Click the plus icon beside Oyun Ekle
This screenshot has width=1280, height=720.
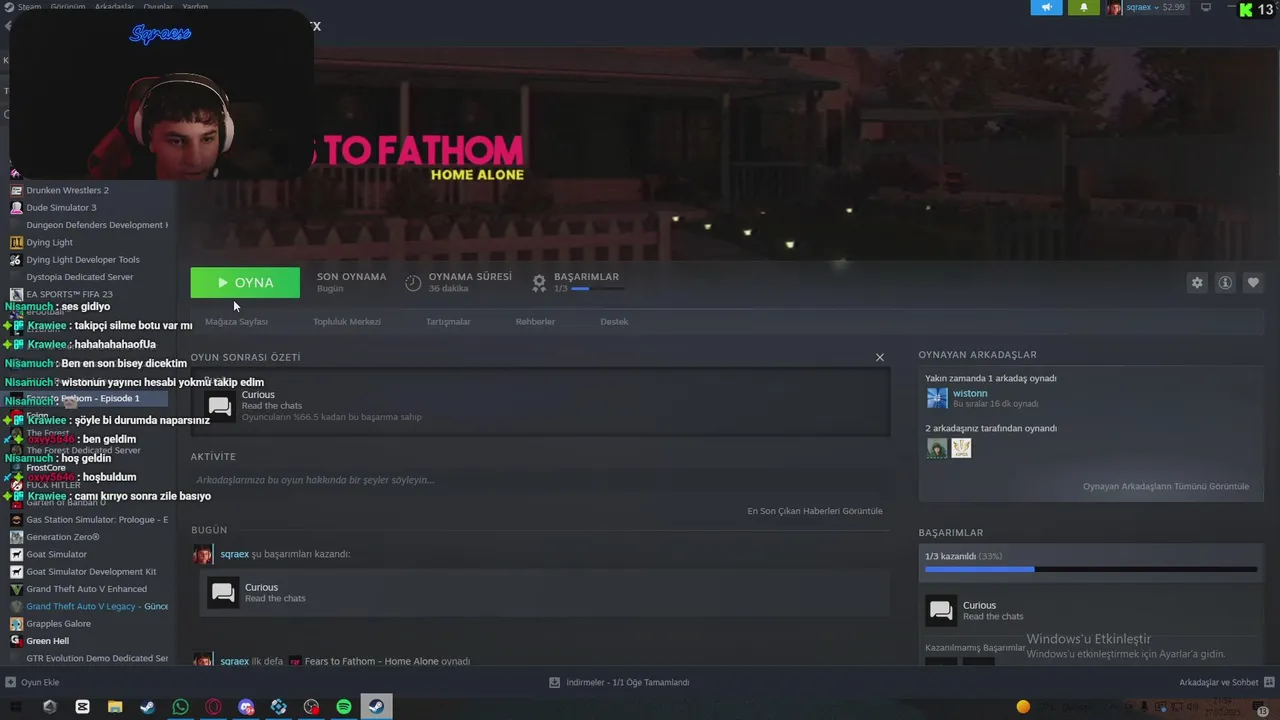point(10,682)
